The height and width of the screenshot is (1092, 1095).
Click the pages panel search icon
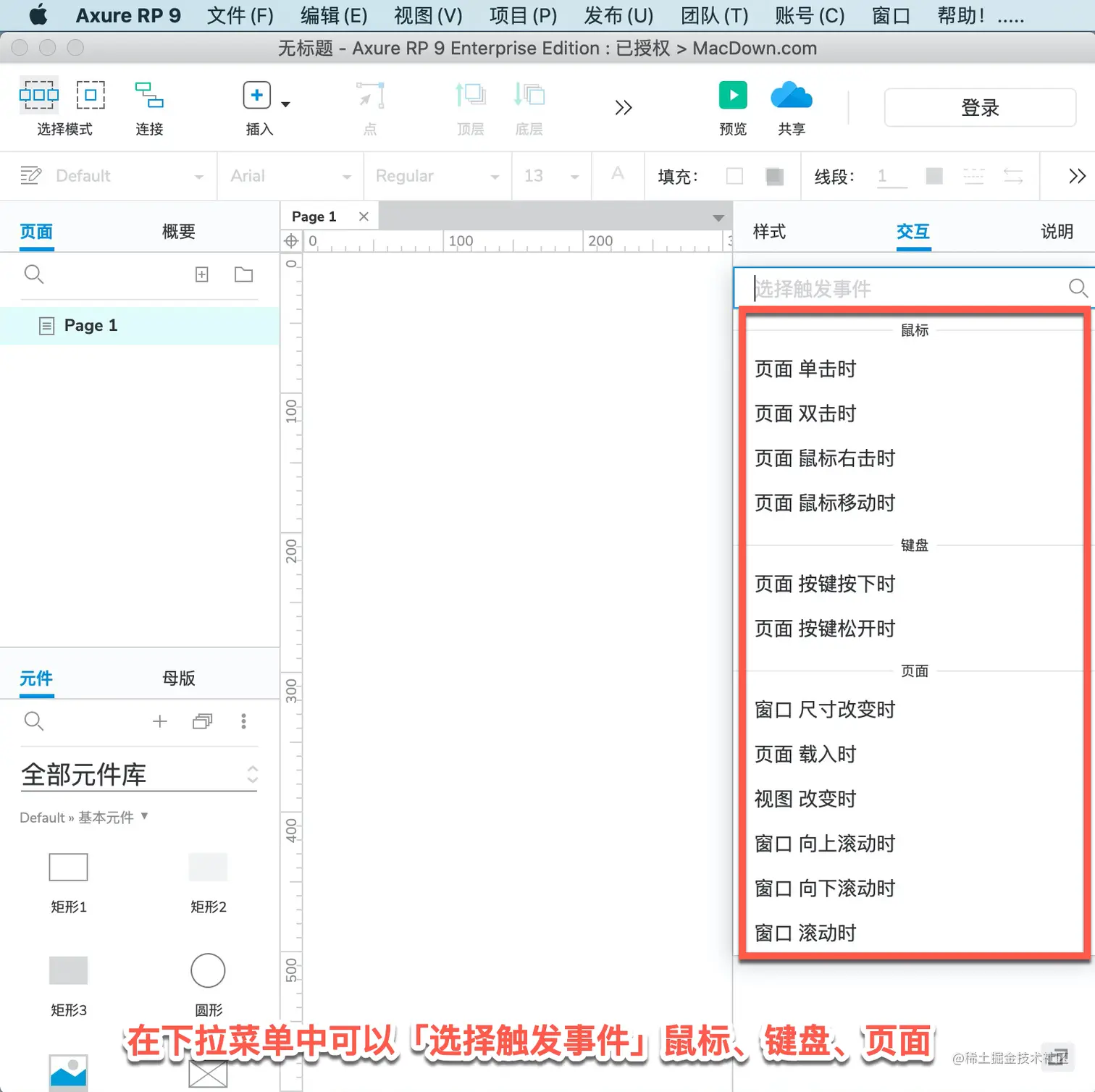pos(34,274)
